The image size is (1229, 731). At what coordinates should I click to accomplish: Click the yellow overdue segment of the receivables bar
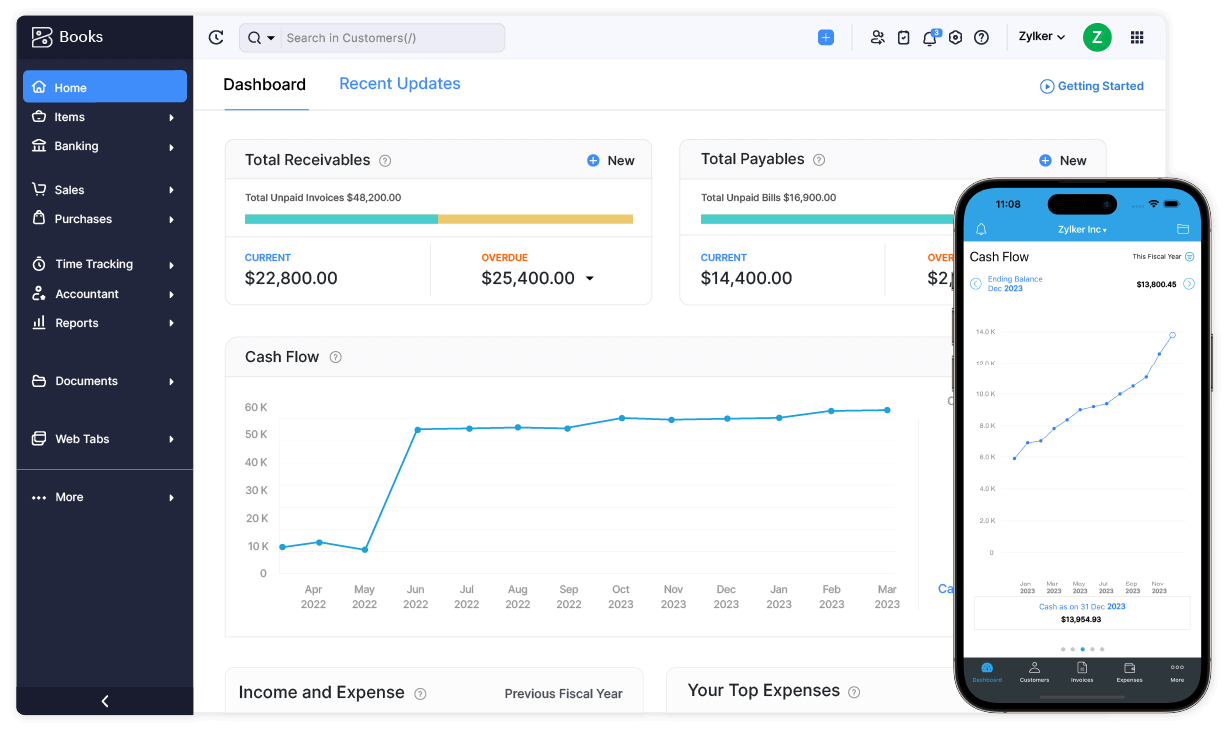pos(535,218)
